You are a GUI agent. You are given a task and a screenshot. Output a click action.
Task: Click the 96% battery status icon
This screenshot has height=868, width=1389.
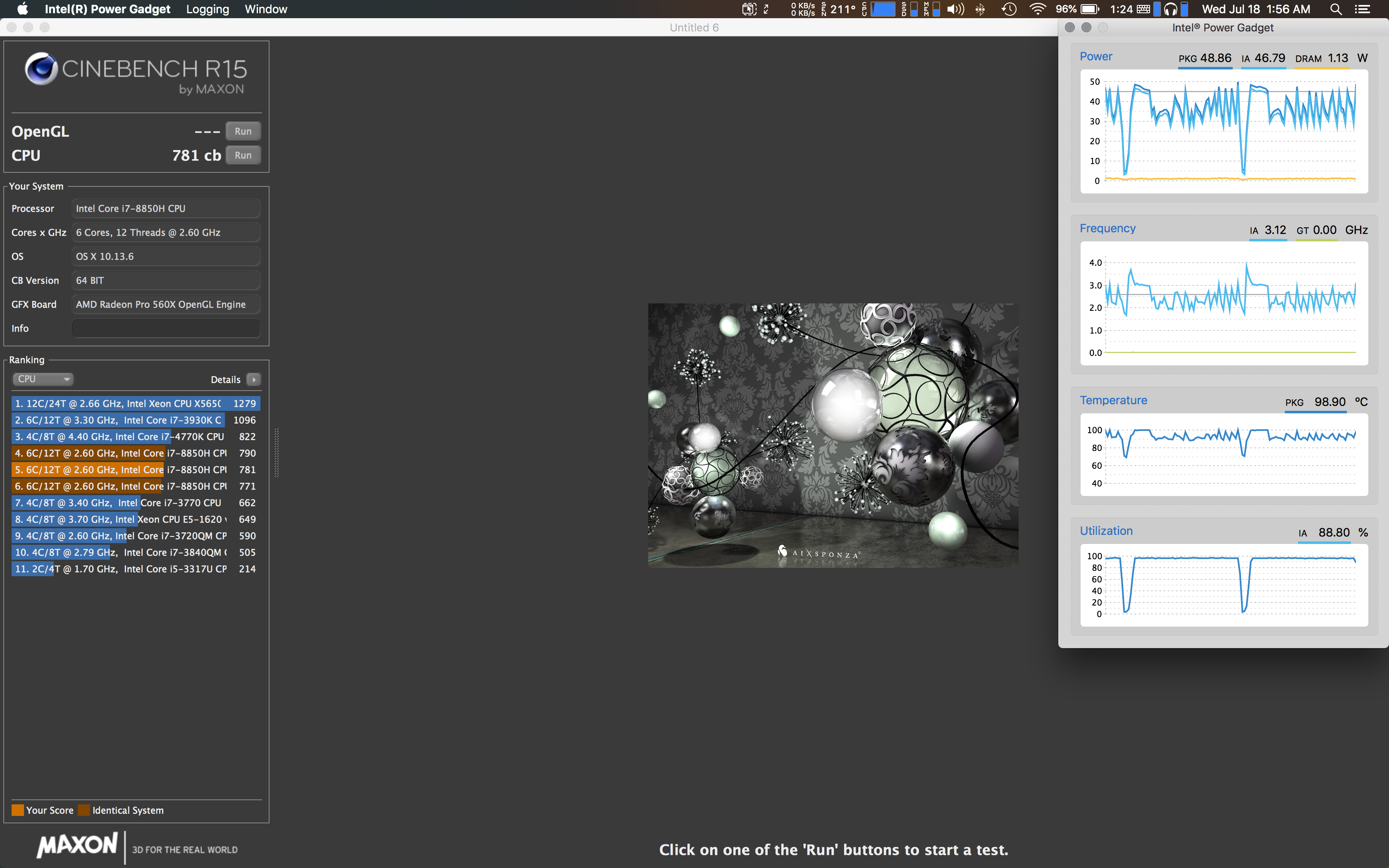point(1077,9)
